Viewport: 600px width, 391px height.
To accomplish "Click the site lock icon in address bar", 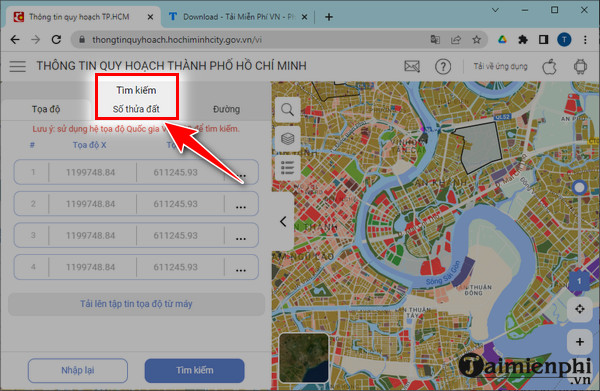I will coord(82,39).
